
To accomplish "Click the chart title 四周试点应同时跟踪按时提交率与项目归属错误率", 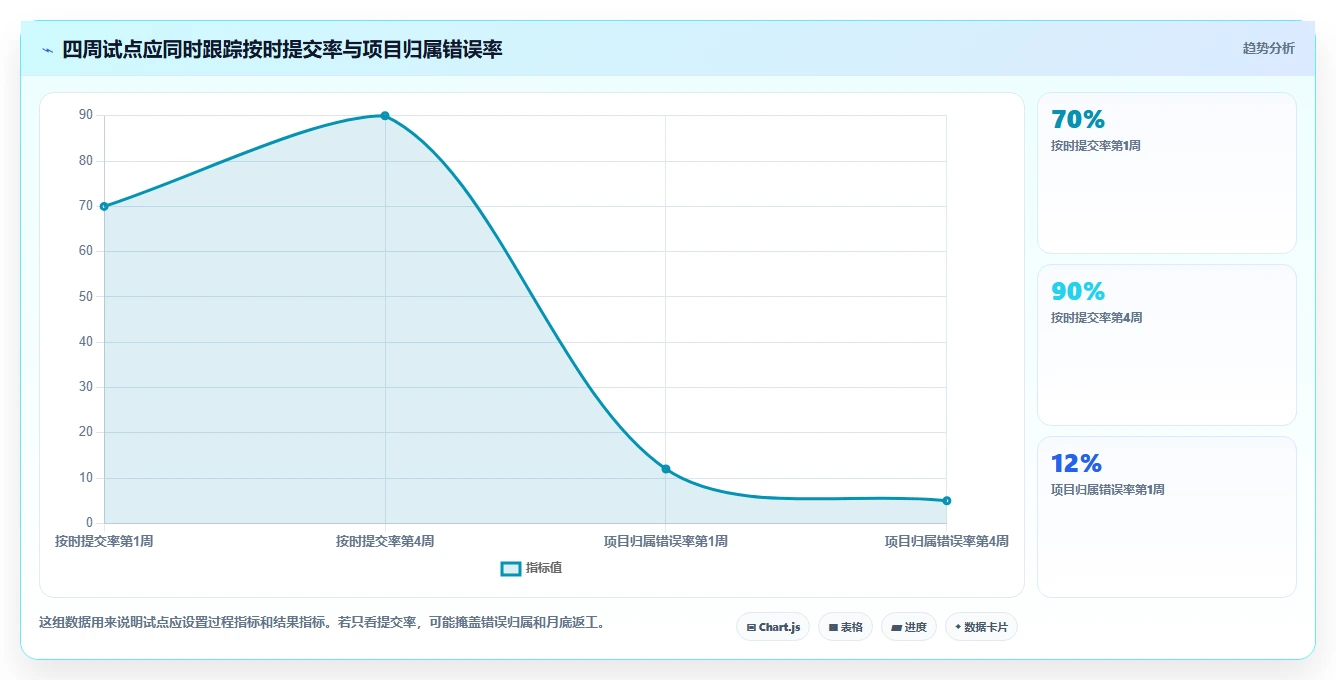I will (x=282, y=49).
